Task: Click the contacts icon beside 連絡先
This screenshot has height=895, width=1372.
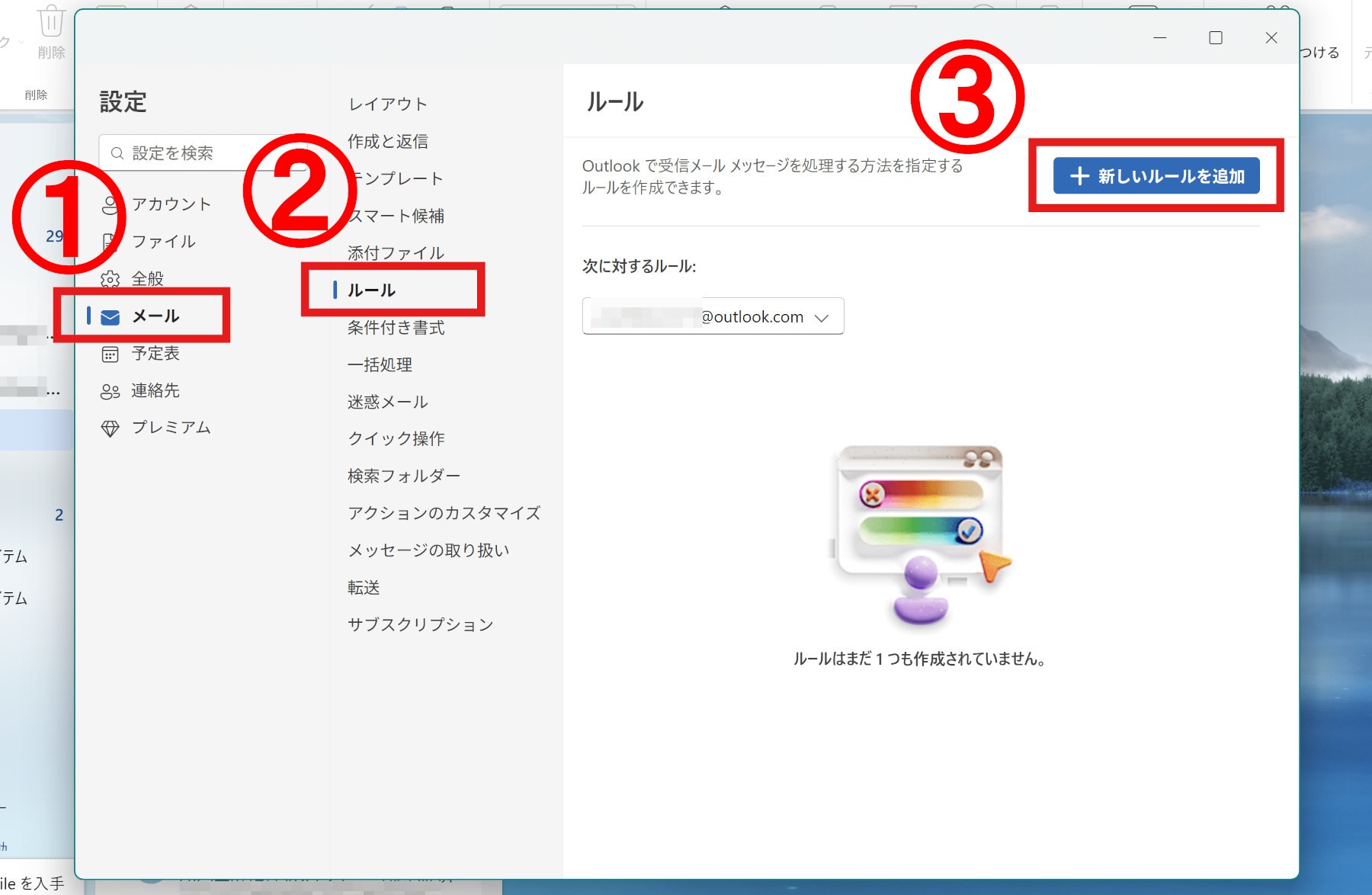Action: coord(111,392)
